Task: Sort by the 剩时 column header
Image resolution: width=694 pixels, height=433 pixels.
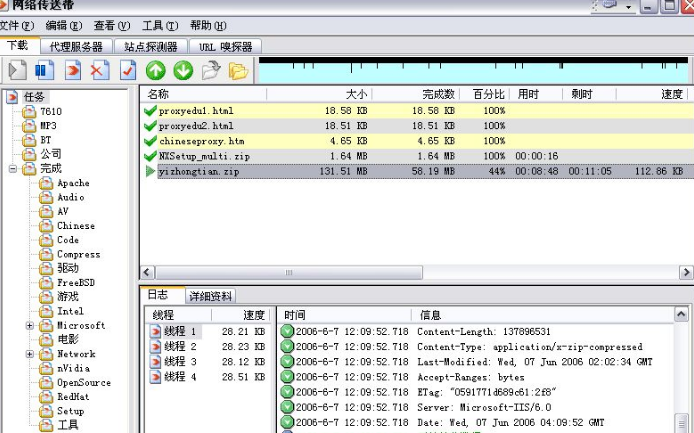Action: pos(589,94)
